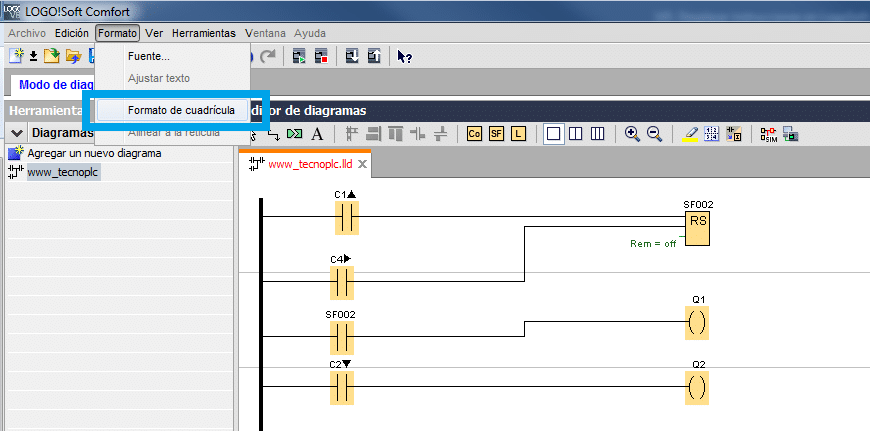Click the 1 2 3 4 grid parameter icon
Viewport: 870px width, 431px height.
711,134
